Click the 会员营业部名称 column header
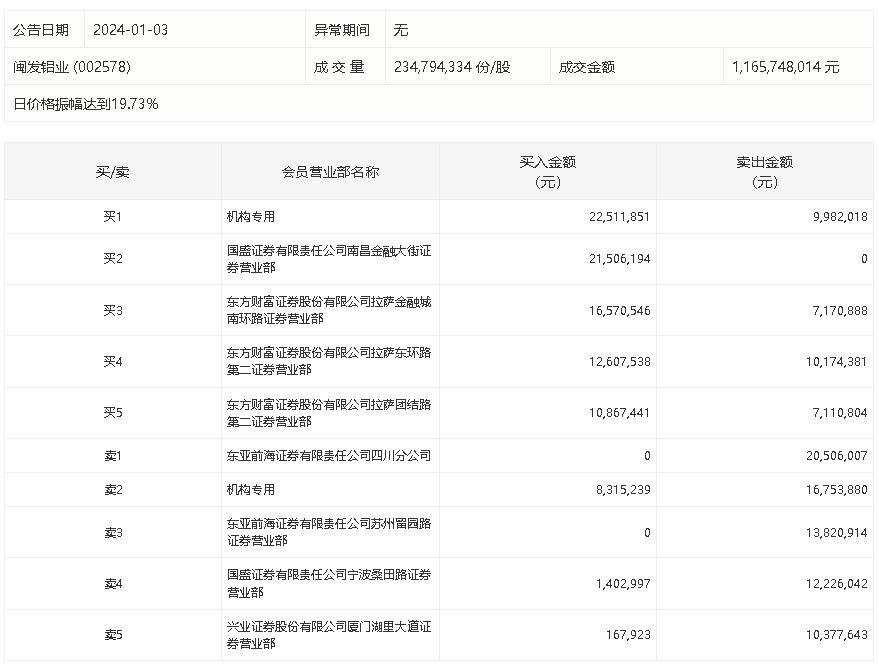This screenshot has width=879, height=667. coord(330,172)
